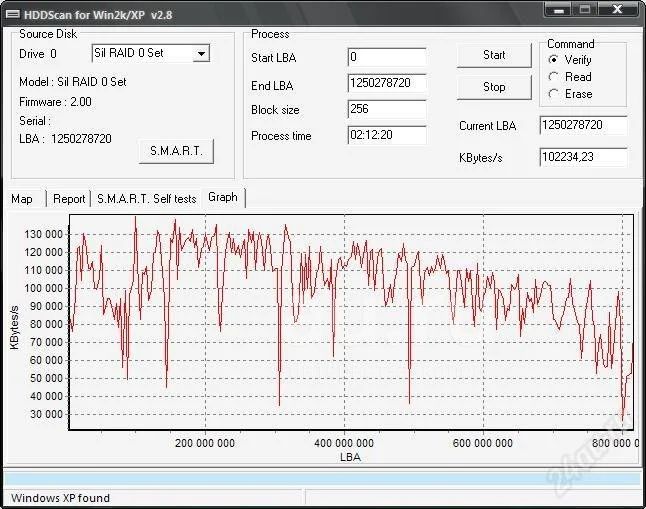
Task: Open the S.M.A.R.T. report button
Action: (x=176, y=151)
